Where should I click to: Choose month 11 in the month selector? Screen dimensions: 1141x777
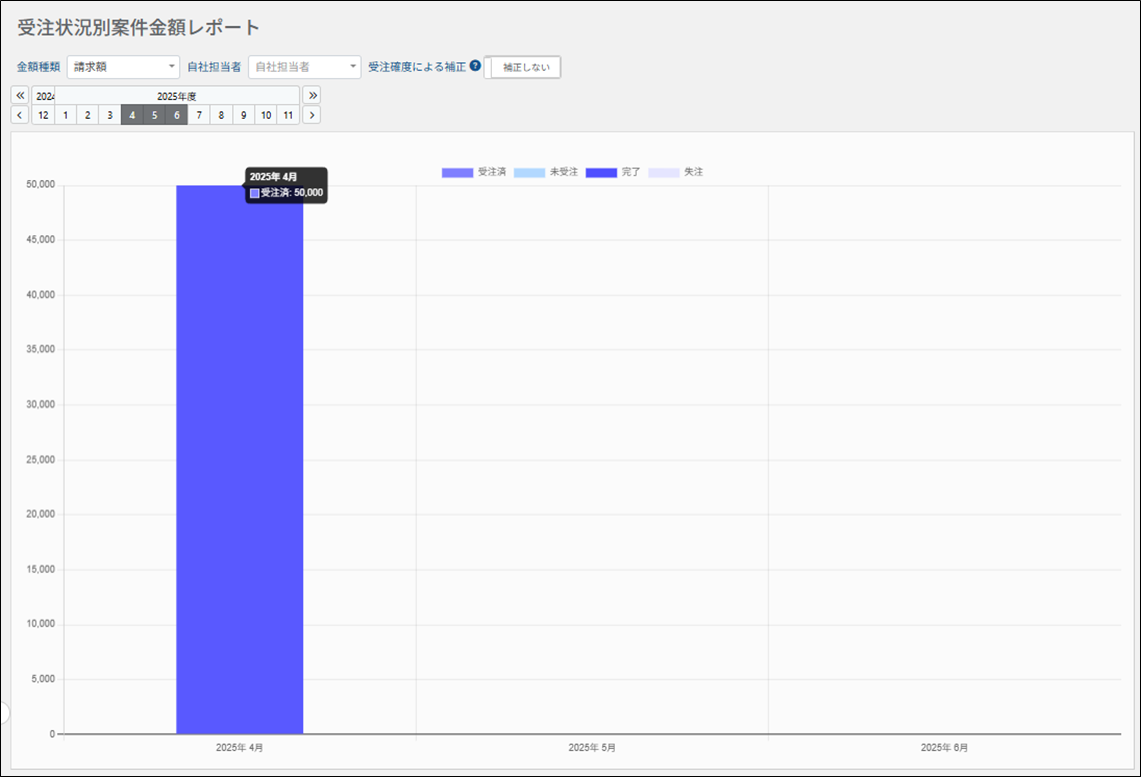pos(288,115)
